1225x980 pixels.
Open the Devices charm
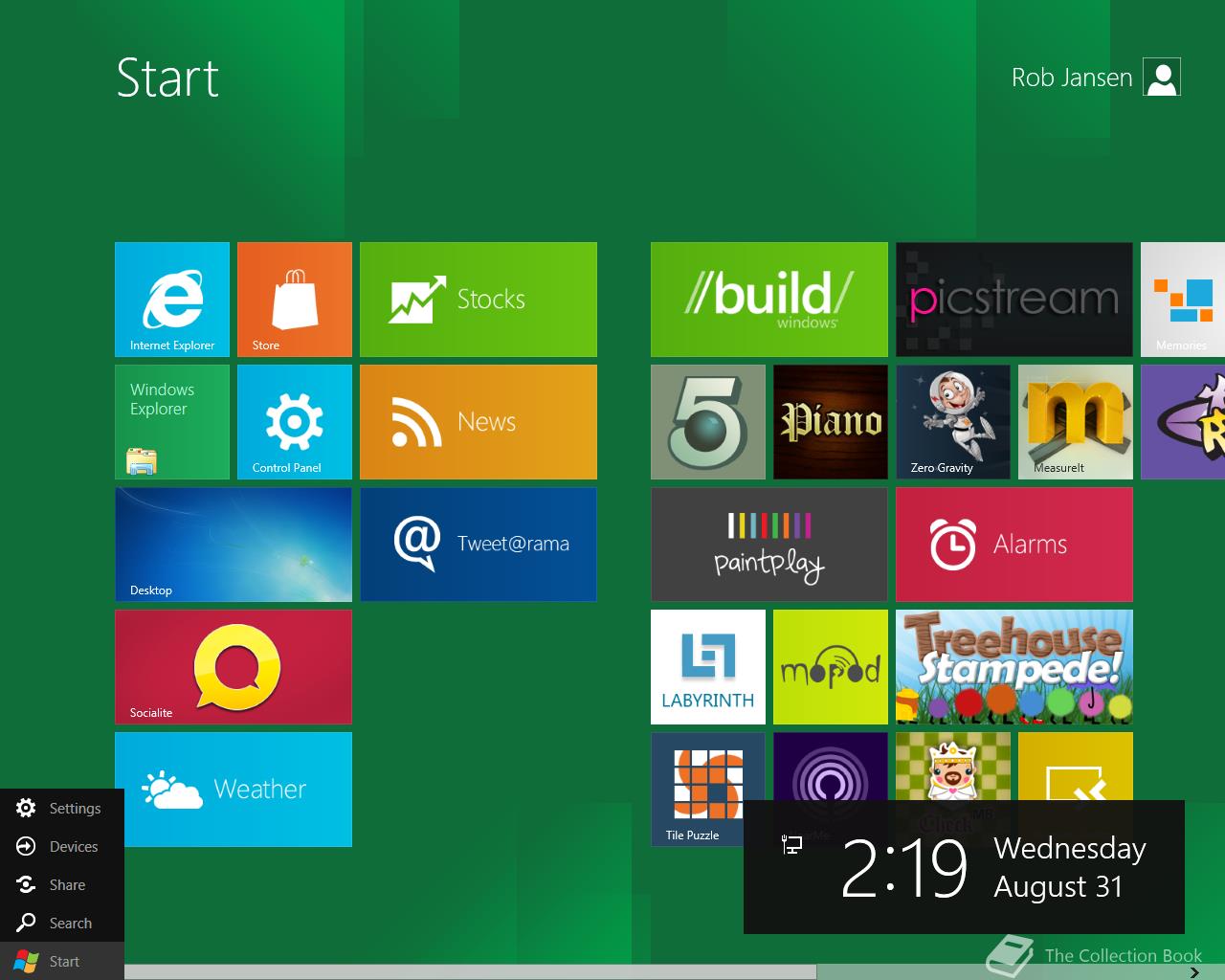pyautogui.click(x=62, y=847)
